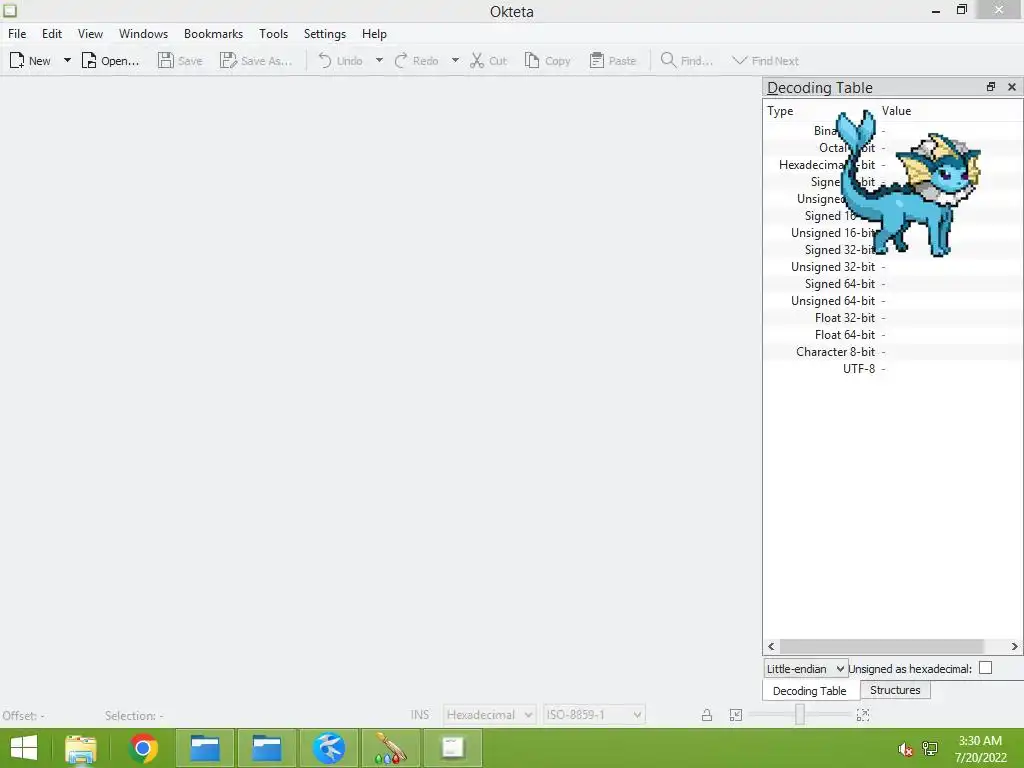Click the zoom to full size icon

click(863, 715)
